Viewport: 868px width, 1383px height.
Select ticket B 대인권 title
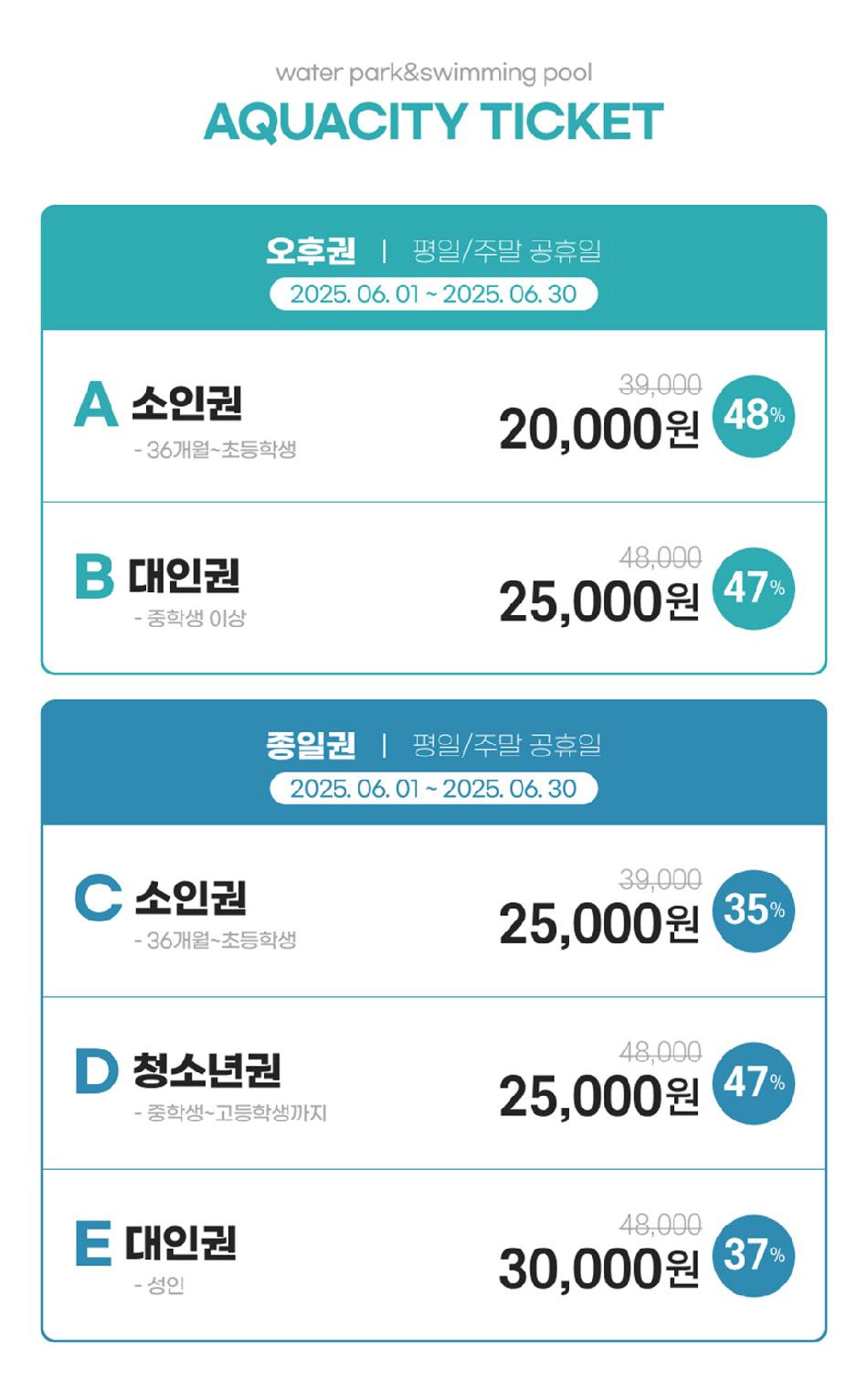(x=184, y=576)
